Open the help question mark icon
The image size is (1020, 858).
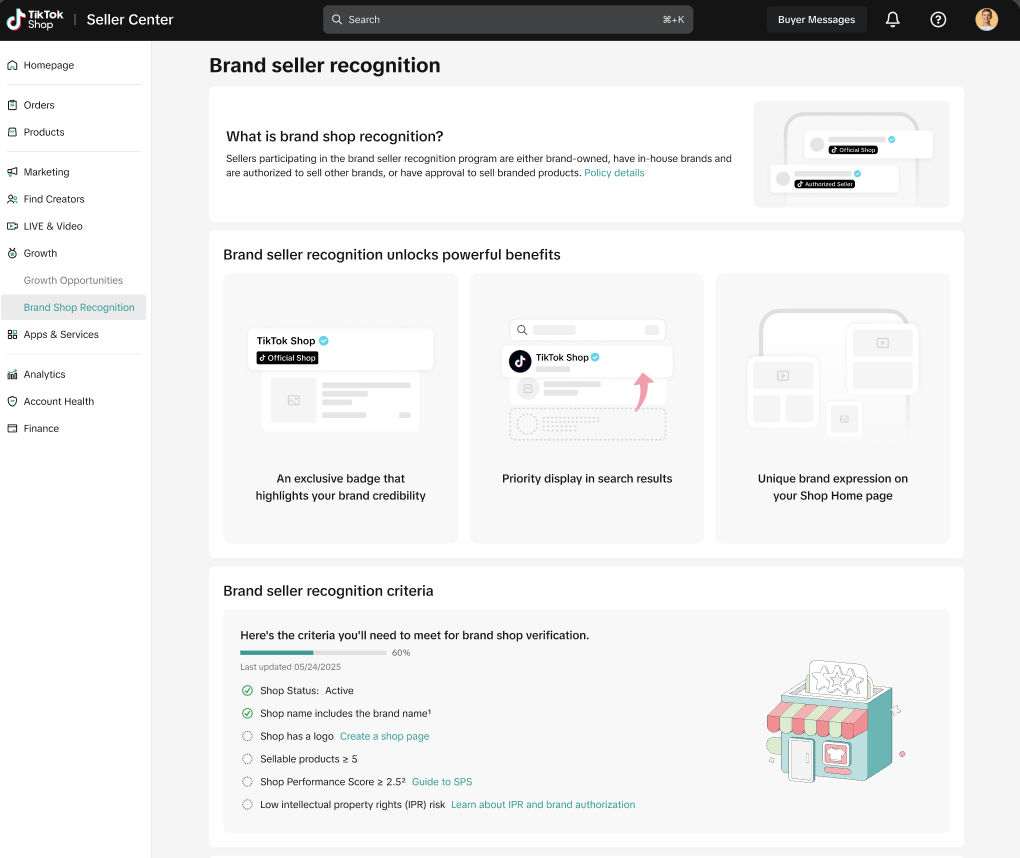938,20
